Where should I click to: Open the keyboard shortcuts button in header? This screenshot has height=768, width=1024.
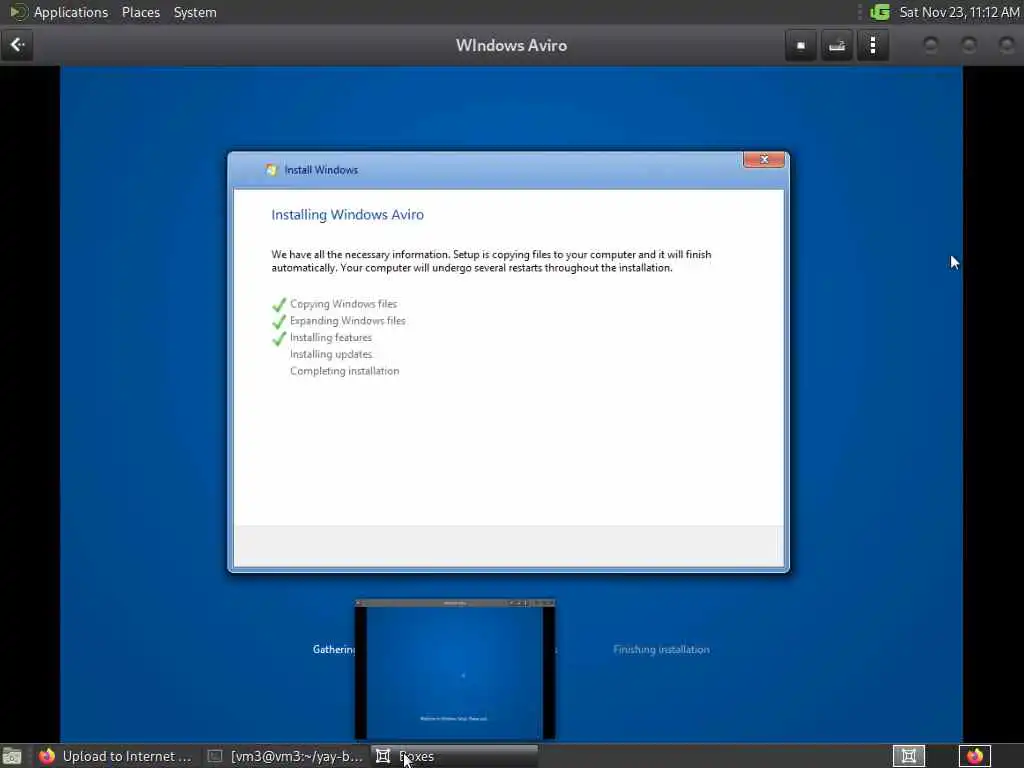tap(837, 45)
